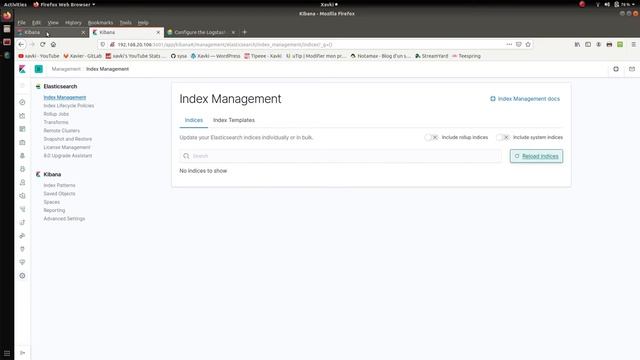Screen dimensions: 640x360
Task: Open Index Lifecycle Policies in sidebar
Action: pos(69,106)
